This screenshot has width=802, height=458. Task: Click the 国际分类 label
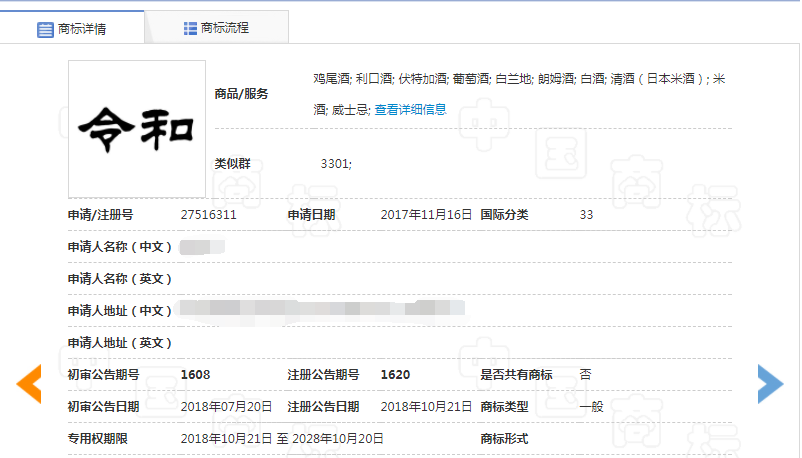(504, 215)
